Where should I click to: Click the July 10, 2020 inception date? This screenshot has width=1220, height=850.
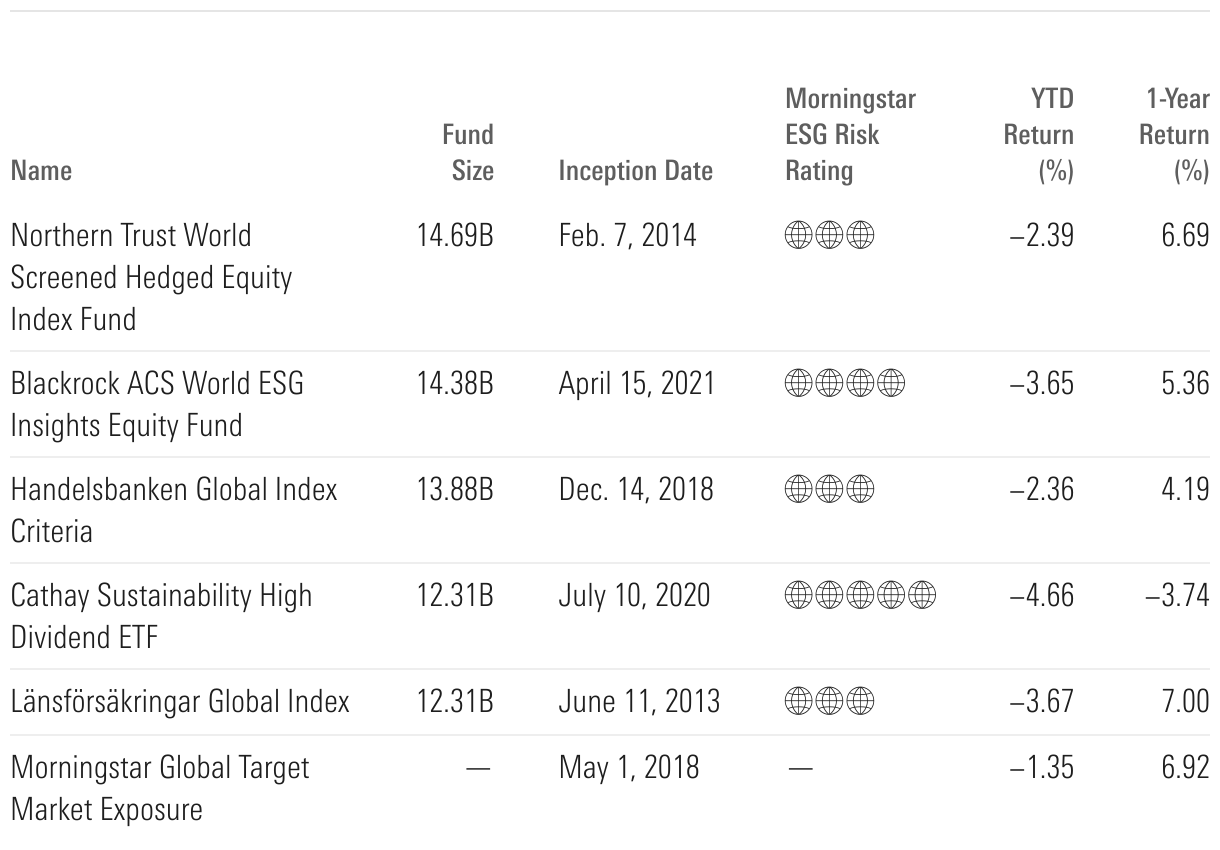click(634, 595)
